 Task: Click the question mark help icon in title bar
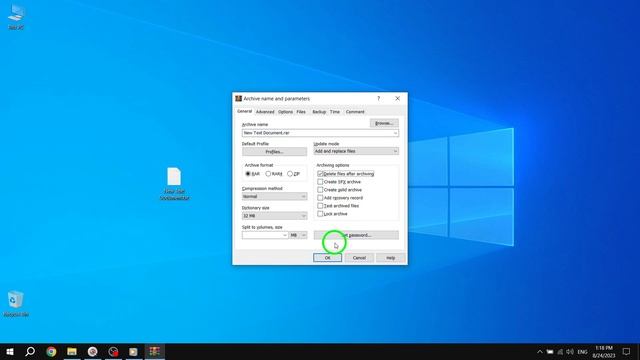(378, 98)
